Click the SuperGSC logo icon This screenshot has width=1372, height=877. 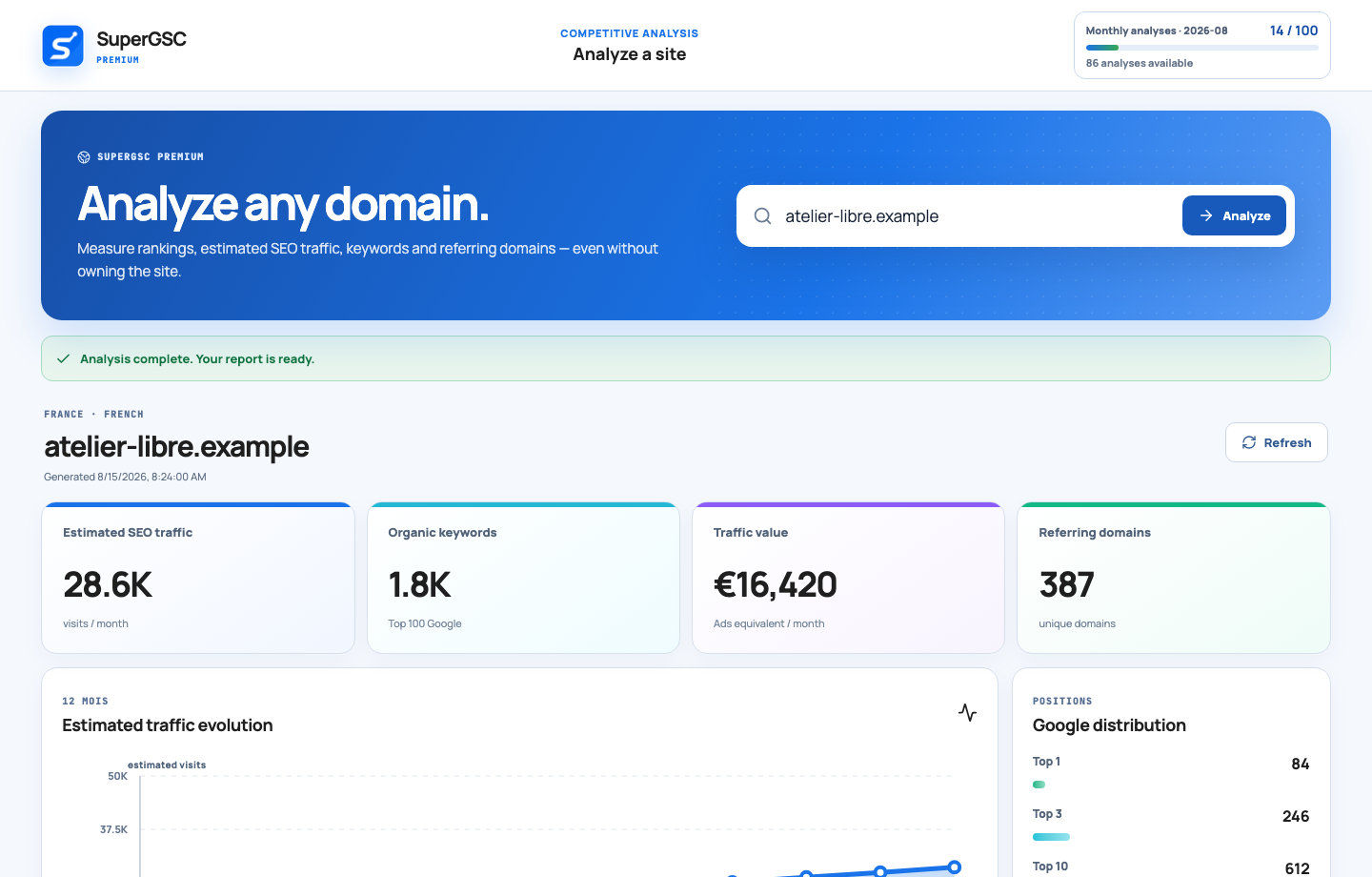pos(63,46)
